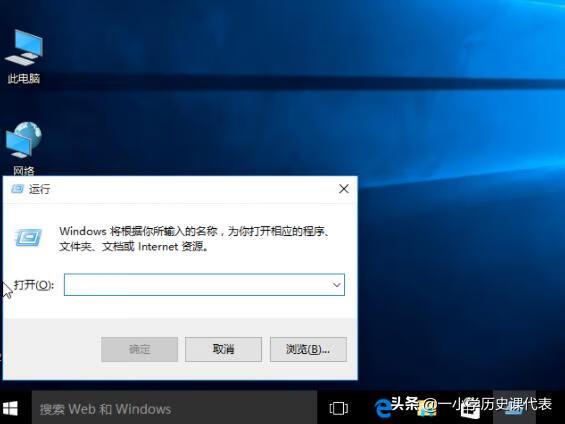Click the 打开(O): label
565x424 pixels.
tap(34, 285)
